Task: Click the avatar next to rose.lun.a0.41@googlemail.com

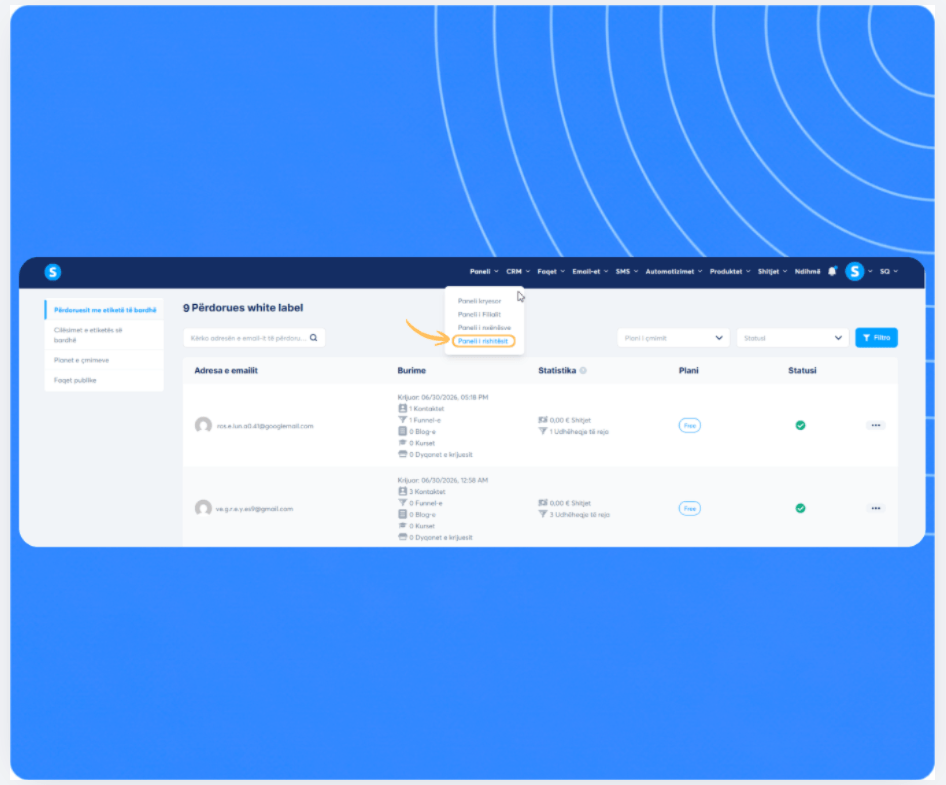Action: click(203, 425)
